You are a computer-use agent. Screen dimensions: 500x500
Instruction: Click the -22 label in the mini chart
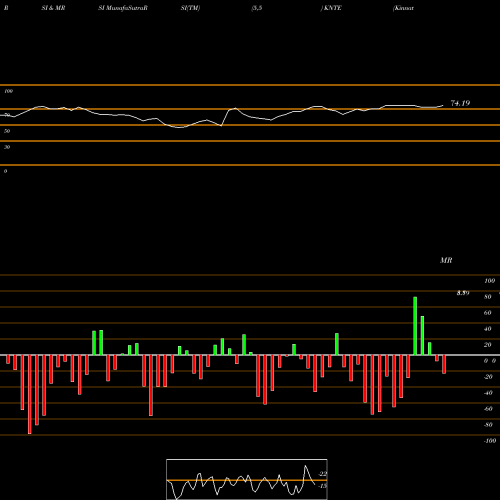point(322,474)
